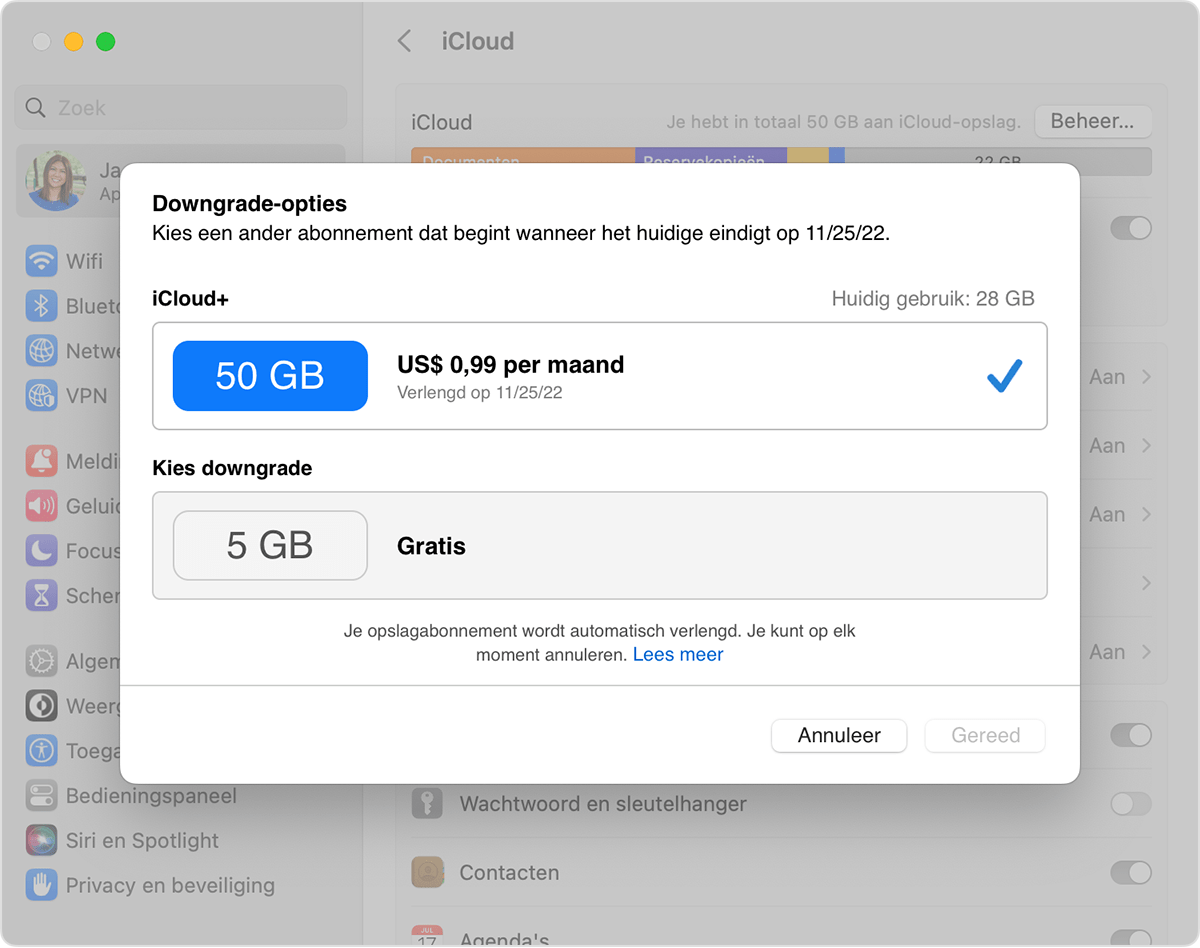Screen dimensions: 1200x948
Task: Go back using the chevron beside iCloud
Action: (x=404, y=41)
